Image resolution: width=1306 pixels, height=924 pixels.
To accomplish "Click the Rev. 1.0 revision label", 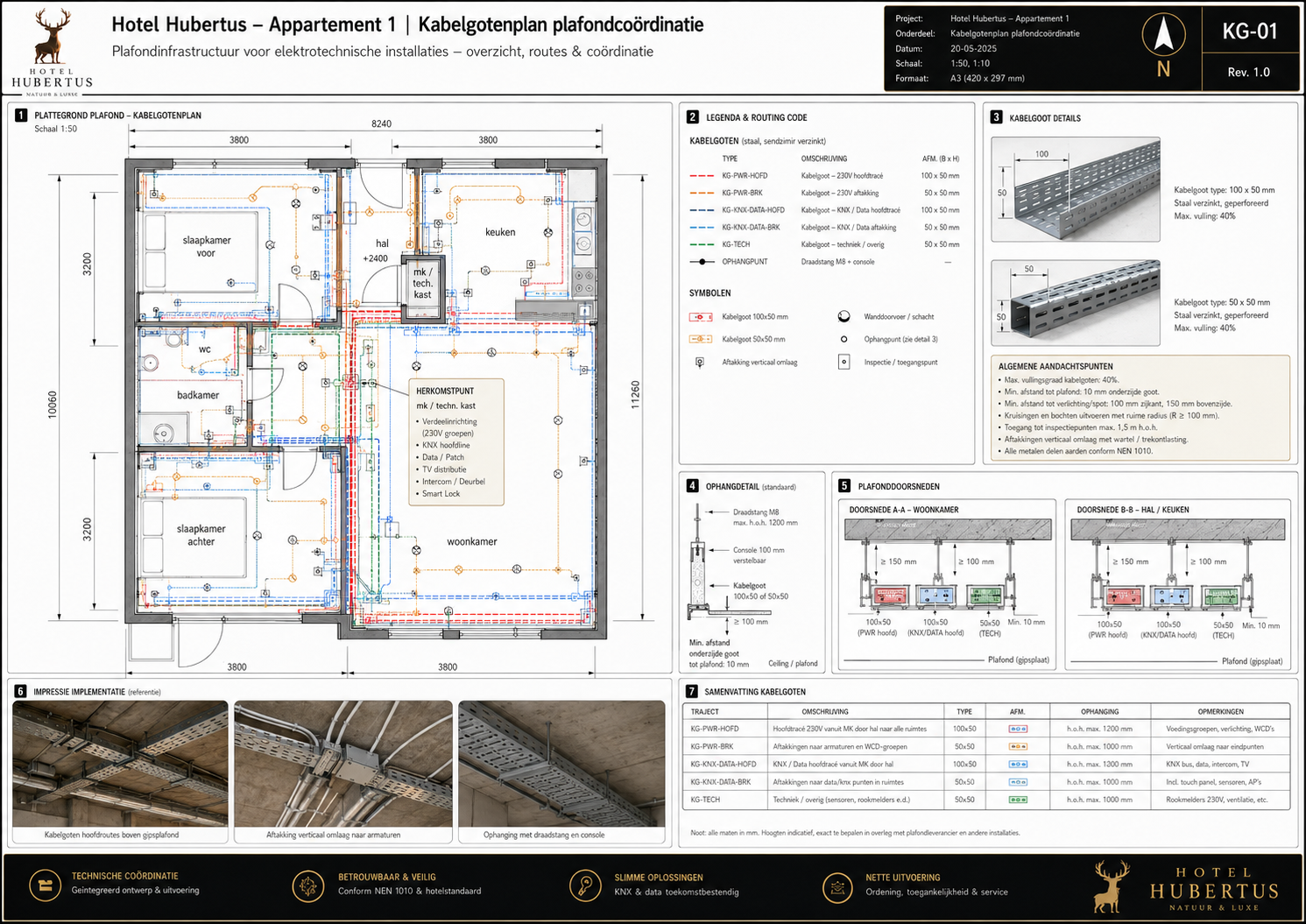I will click(1248, 72).
